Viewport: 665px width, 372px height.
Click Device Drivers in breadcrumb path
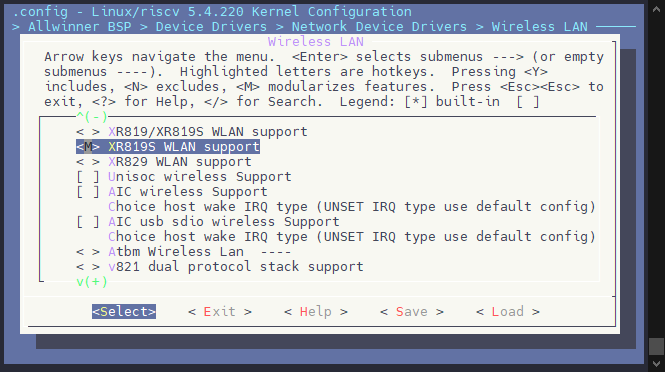211,27
